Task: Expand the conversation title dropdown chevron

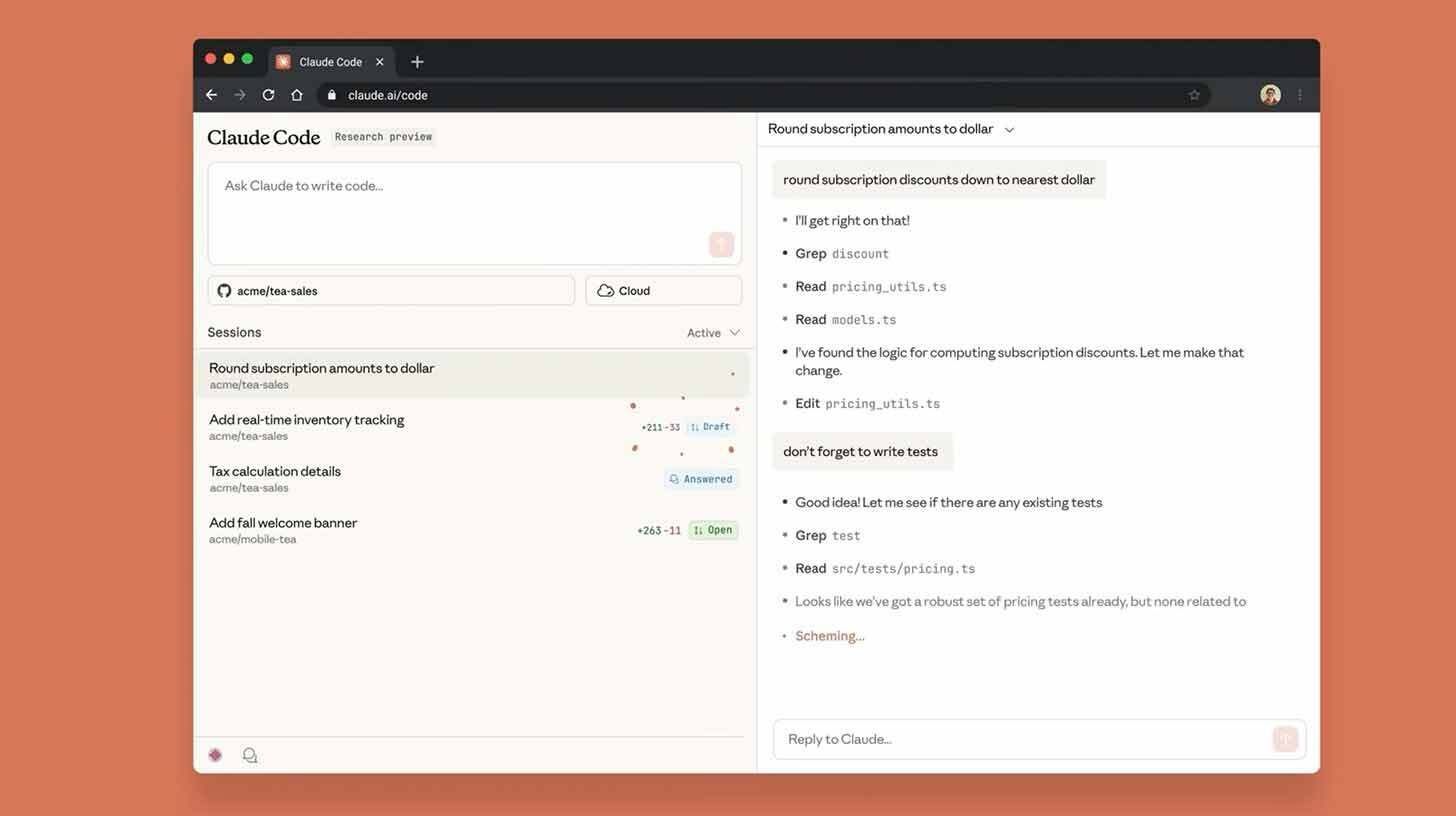Action: click(x=1009, y=130)
